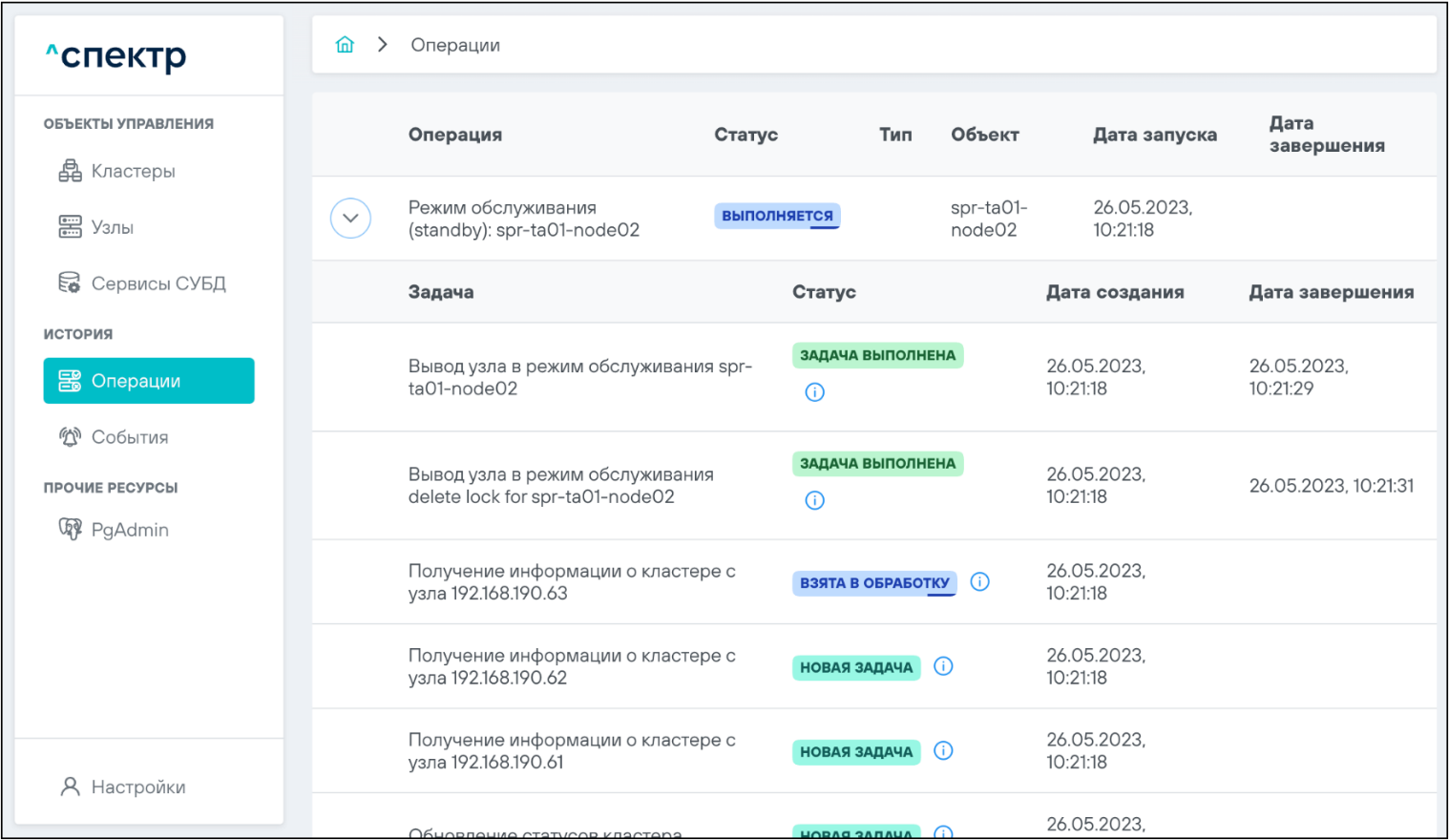This screenshot has width=1449, height=840.
Task: Click the Дата запуска column header
Action: [1154, 135]
